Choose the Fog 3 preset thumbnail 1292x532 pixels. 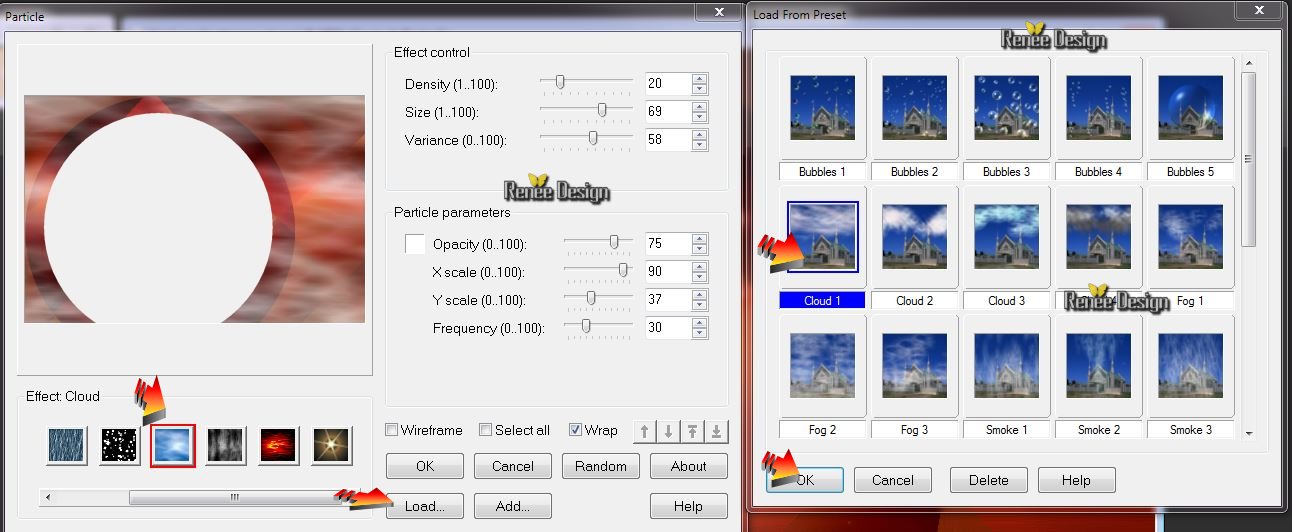pos(914,366)
